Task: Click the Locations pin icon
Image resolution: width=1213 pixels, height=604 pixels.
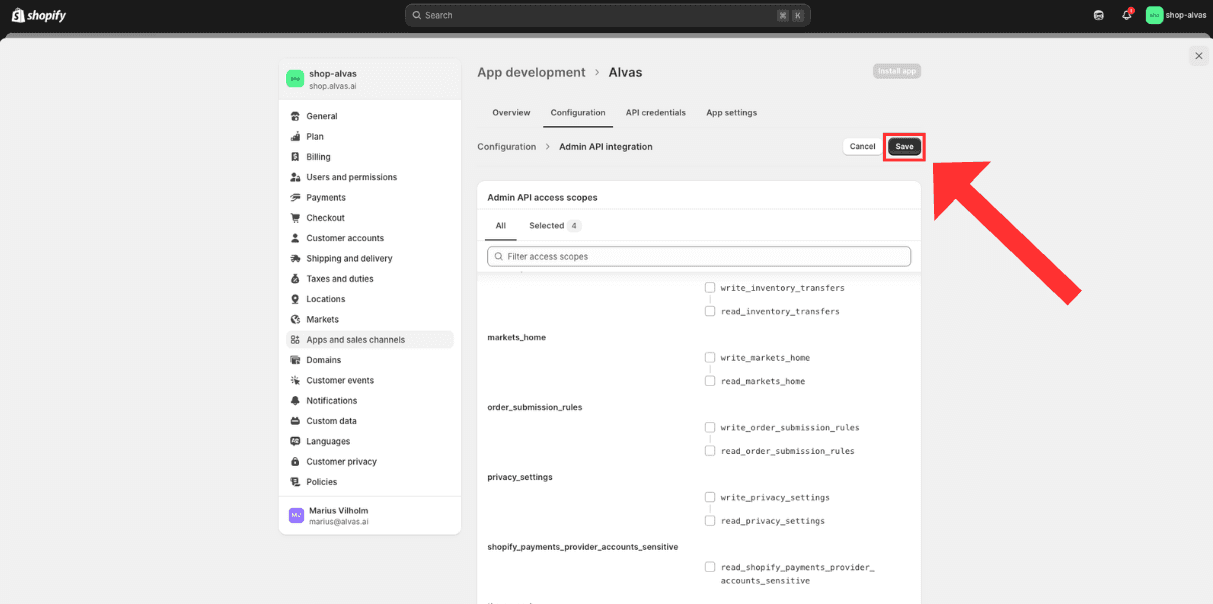Action: click(295, 299)
